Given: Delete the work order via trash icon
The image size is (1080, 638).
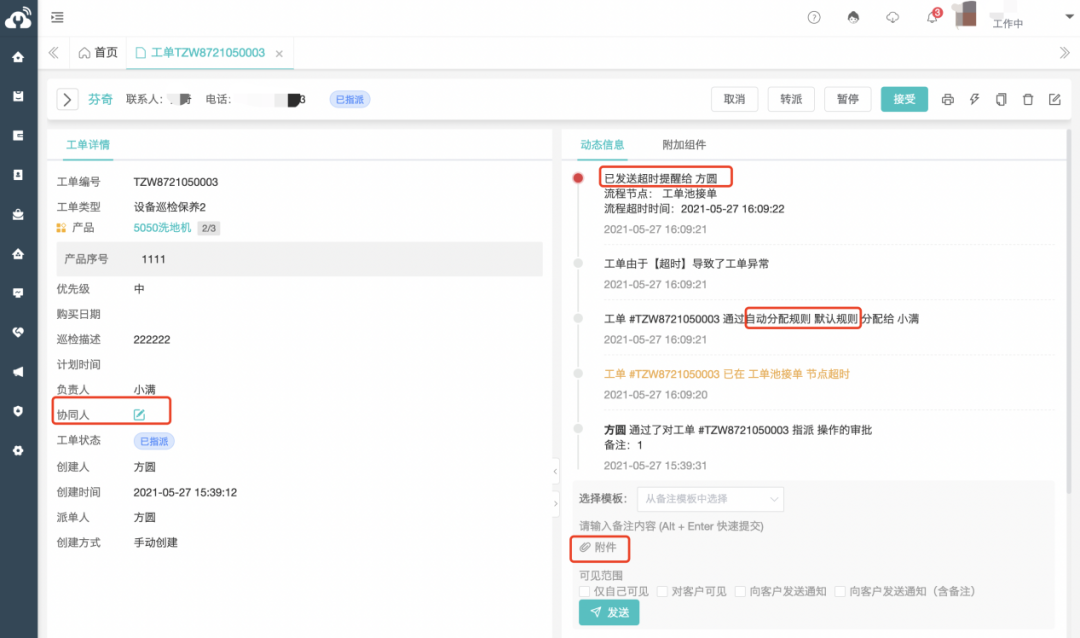Looking at the screenshot, I should 1028,99.
